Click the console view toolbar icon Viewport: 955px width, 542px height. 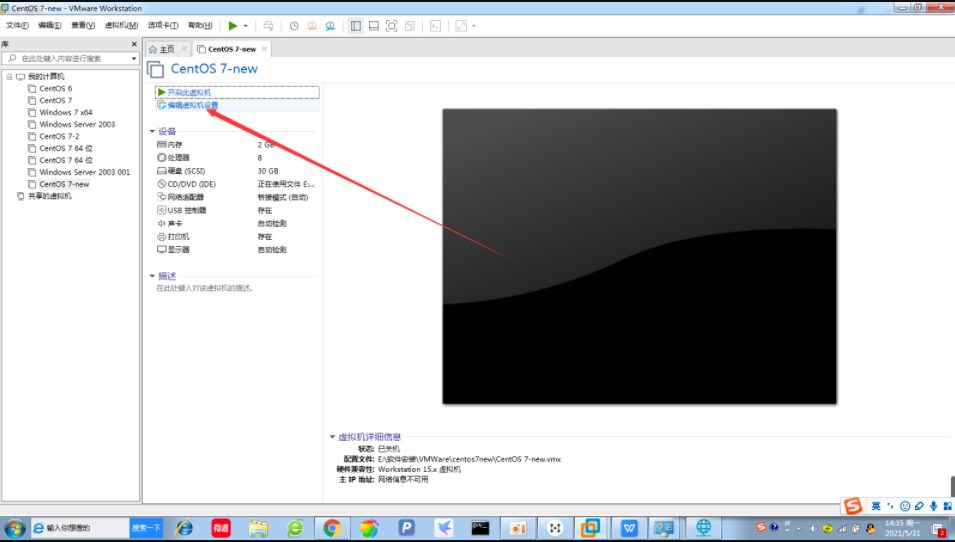point(435,26)
